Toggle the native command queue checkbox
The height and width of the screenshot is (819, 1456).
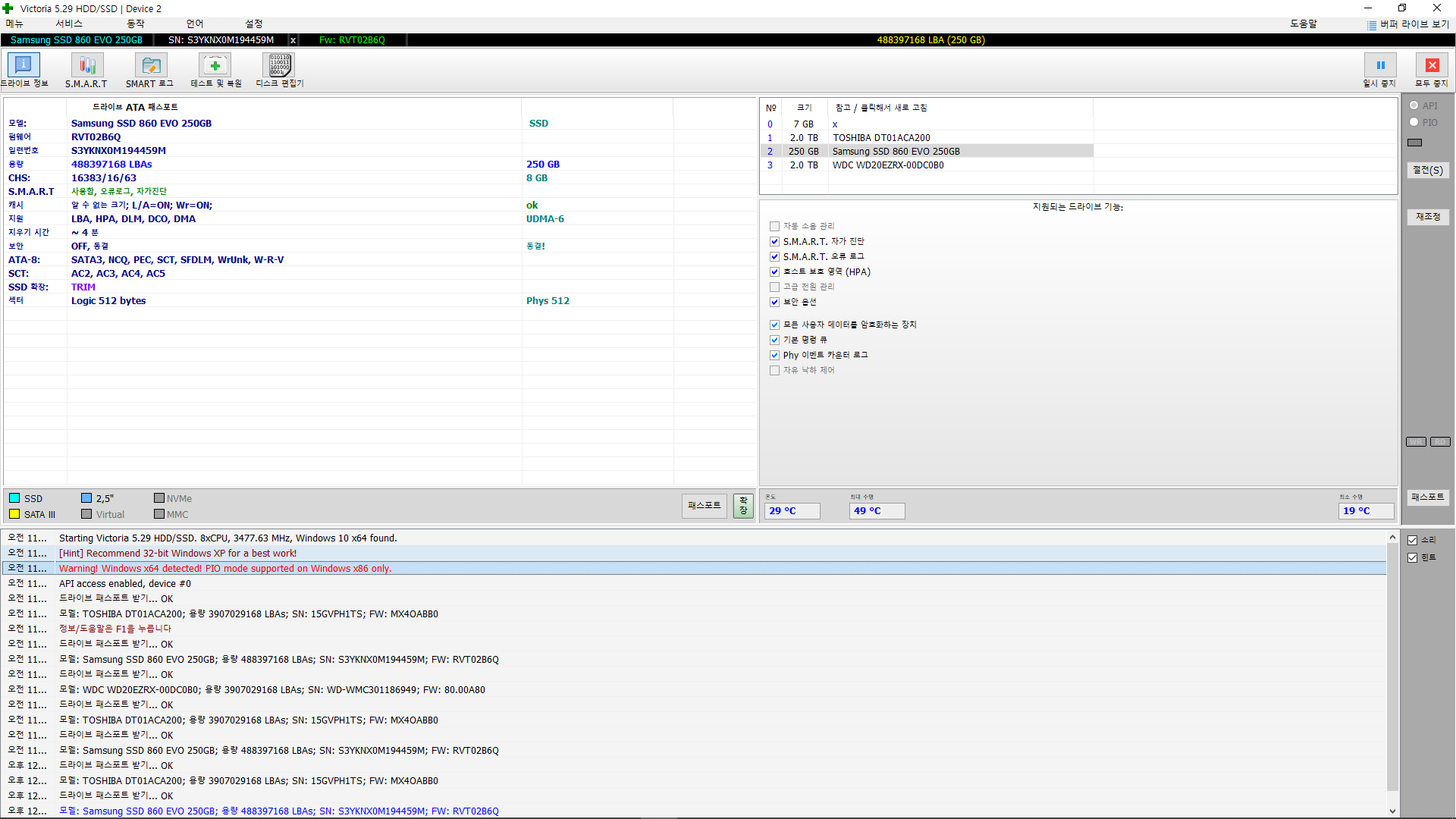point(774,340)
